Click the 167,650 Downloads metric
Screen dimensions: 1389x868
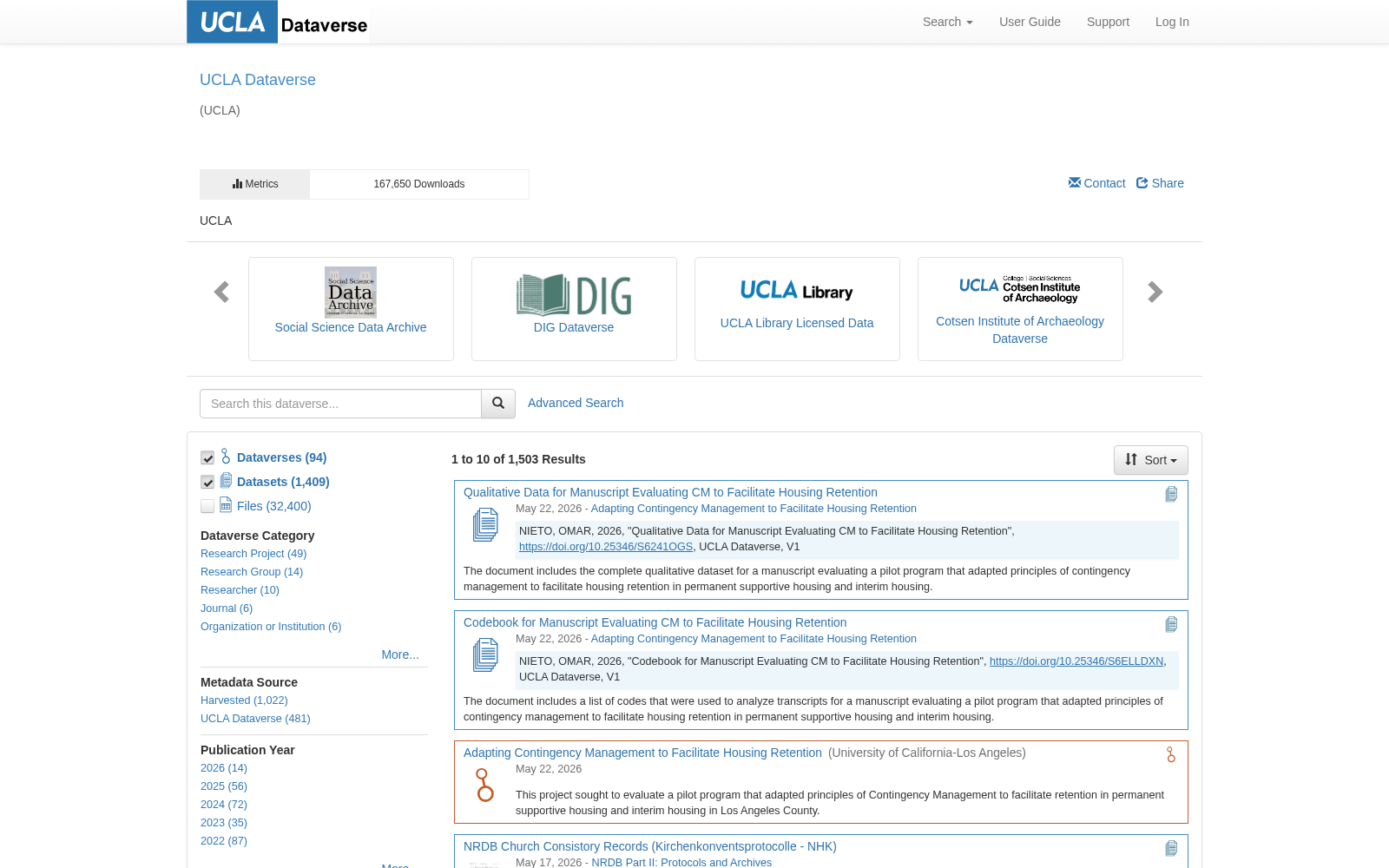(x=419, y=184)
